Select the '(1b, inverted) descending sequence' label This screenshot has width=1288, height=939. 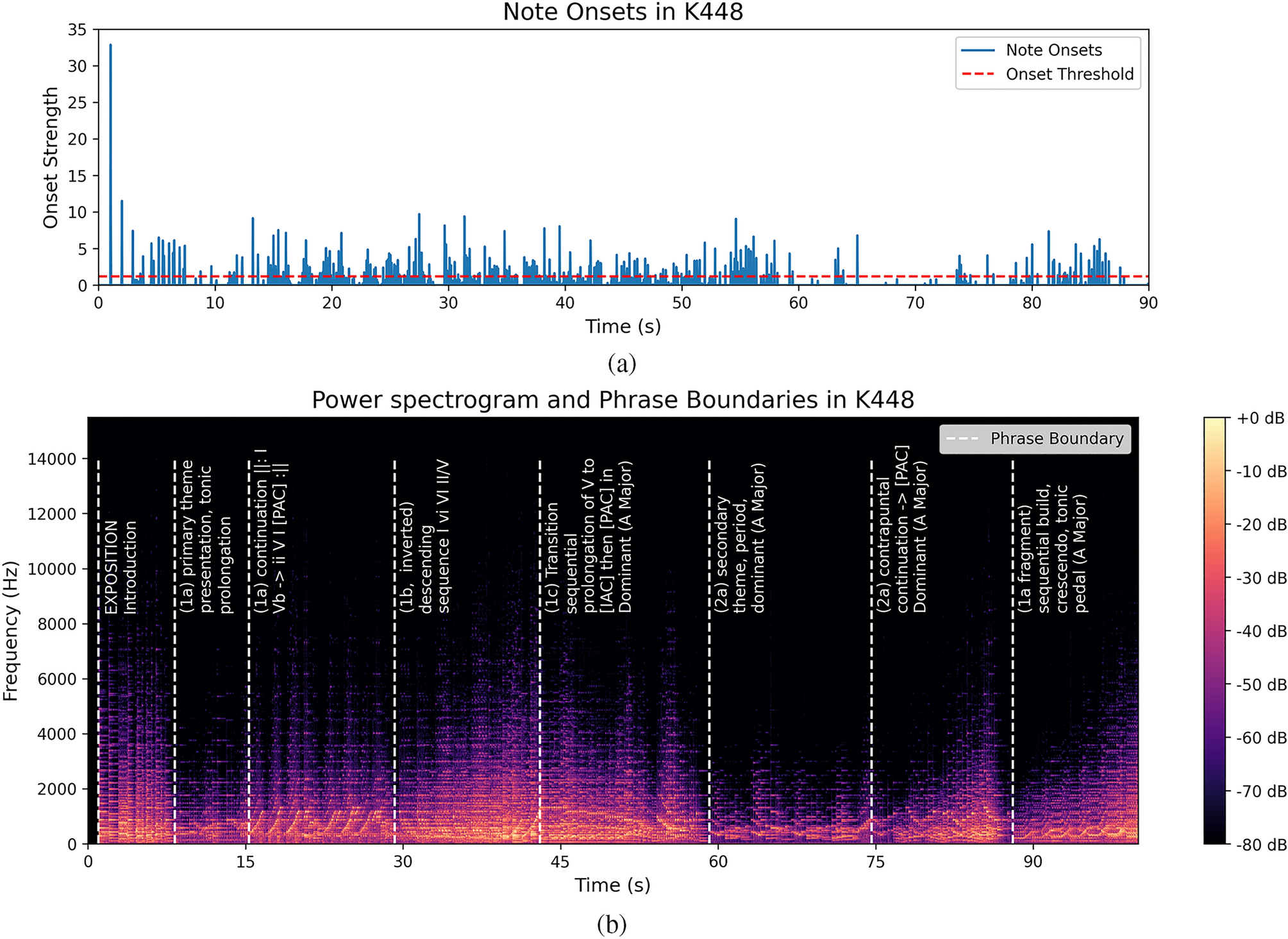click(425, 537)
